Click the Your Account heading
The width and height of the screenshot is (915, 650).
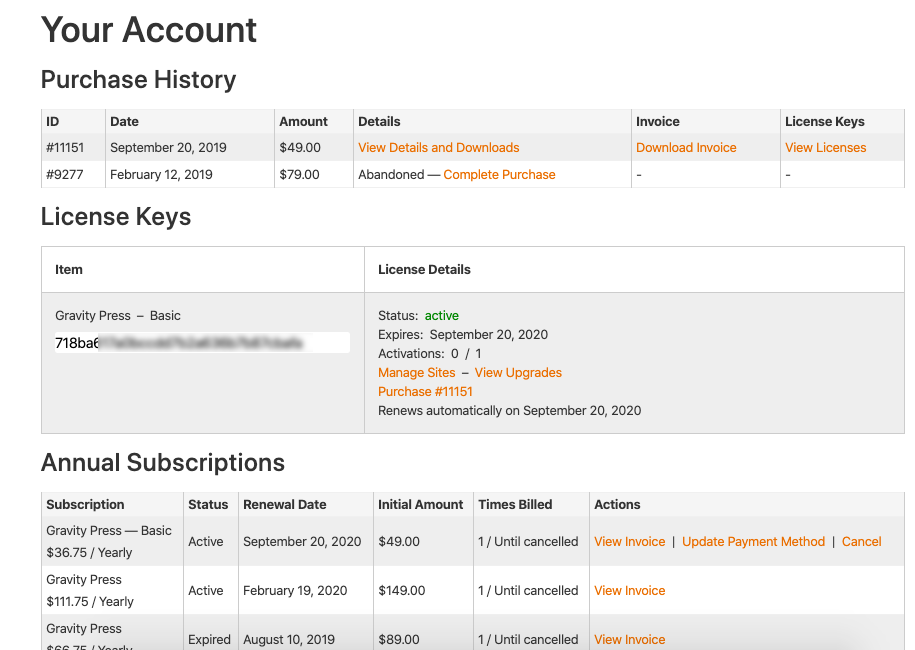[149, 30]
